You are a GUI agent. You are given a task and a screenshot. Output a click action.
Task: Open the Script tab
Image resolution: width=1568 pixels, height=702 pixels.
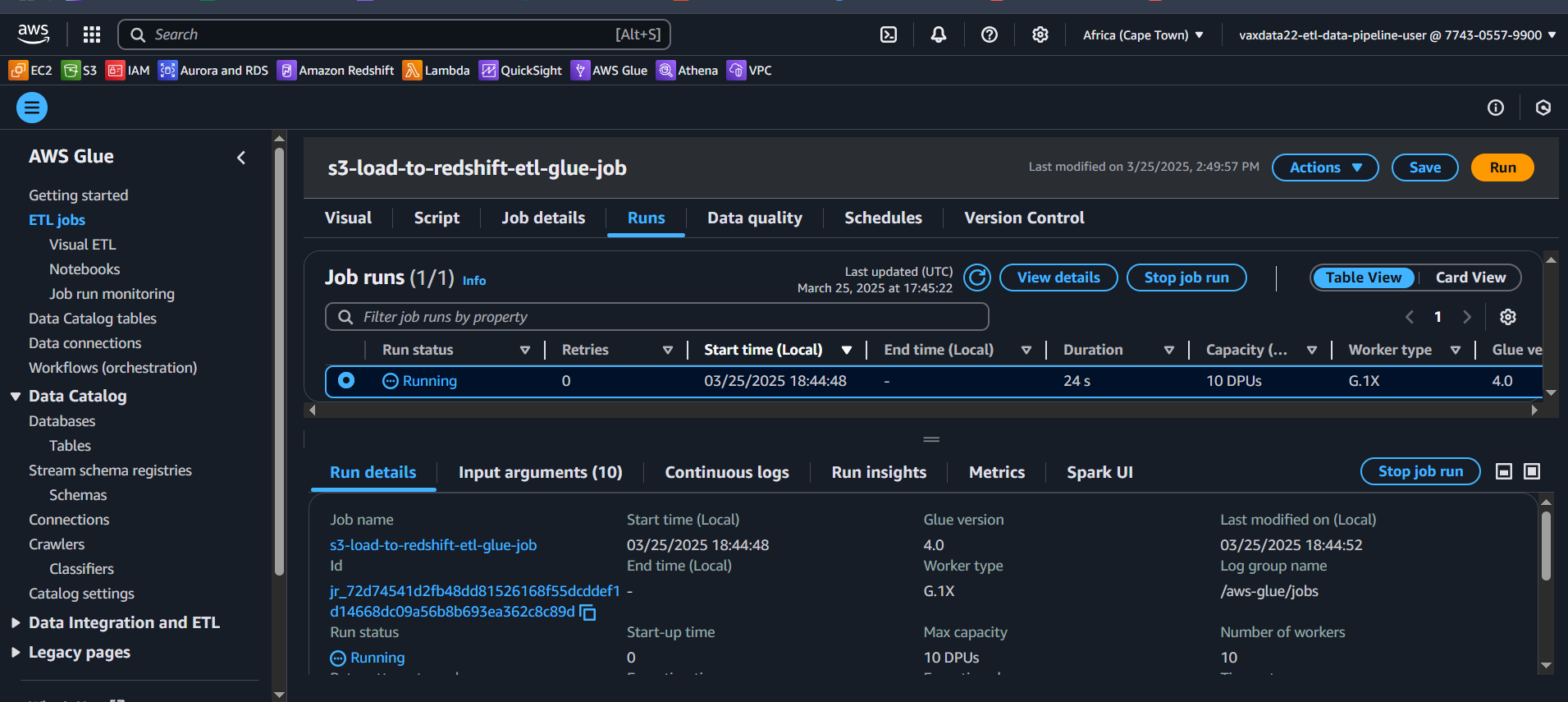[x=437, y=218]
